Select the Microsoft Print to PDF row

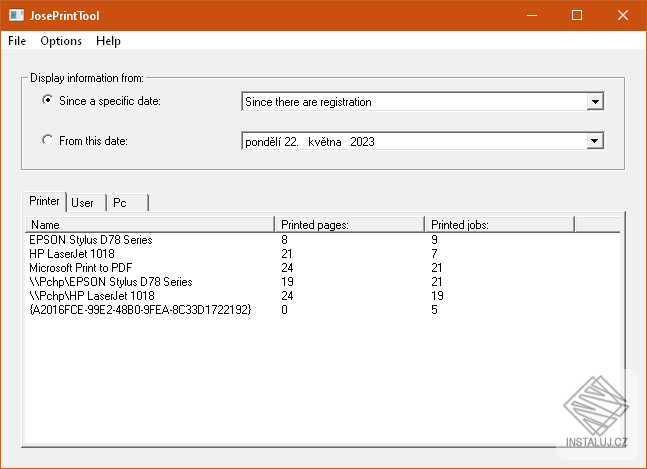pyautogui.click(x=83, y=268)
